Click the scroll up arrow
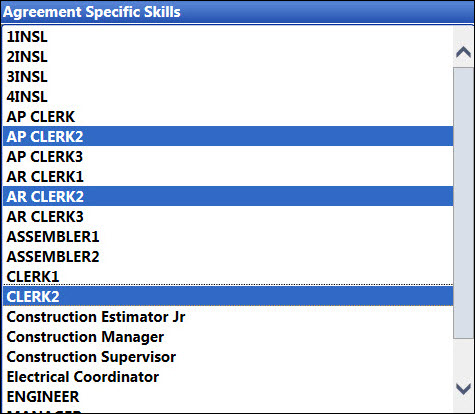 click(x=463, y=53)
